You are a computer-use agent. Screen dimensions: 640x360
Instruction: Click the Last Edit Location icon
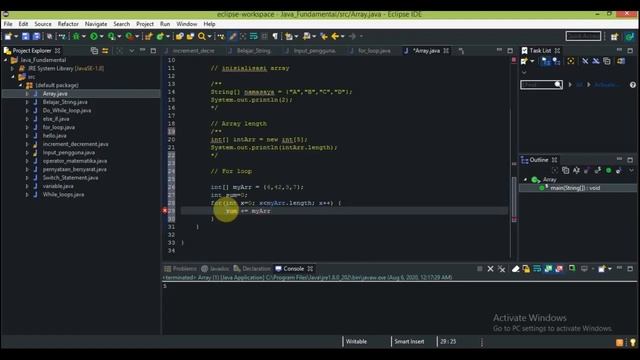pos(324,36)
